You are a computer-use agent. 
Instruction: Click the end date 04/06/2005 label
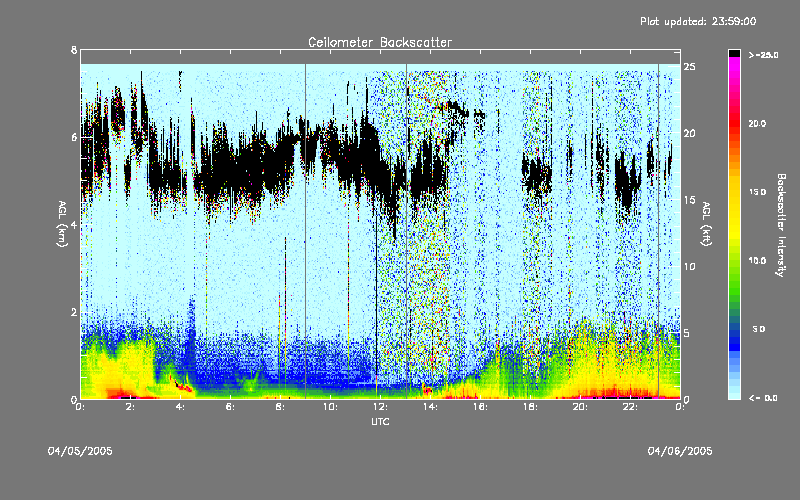pos(680,451)
